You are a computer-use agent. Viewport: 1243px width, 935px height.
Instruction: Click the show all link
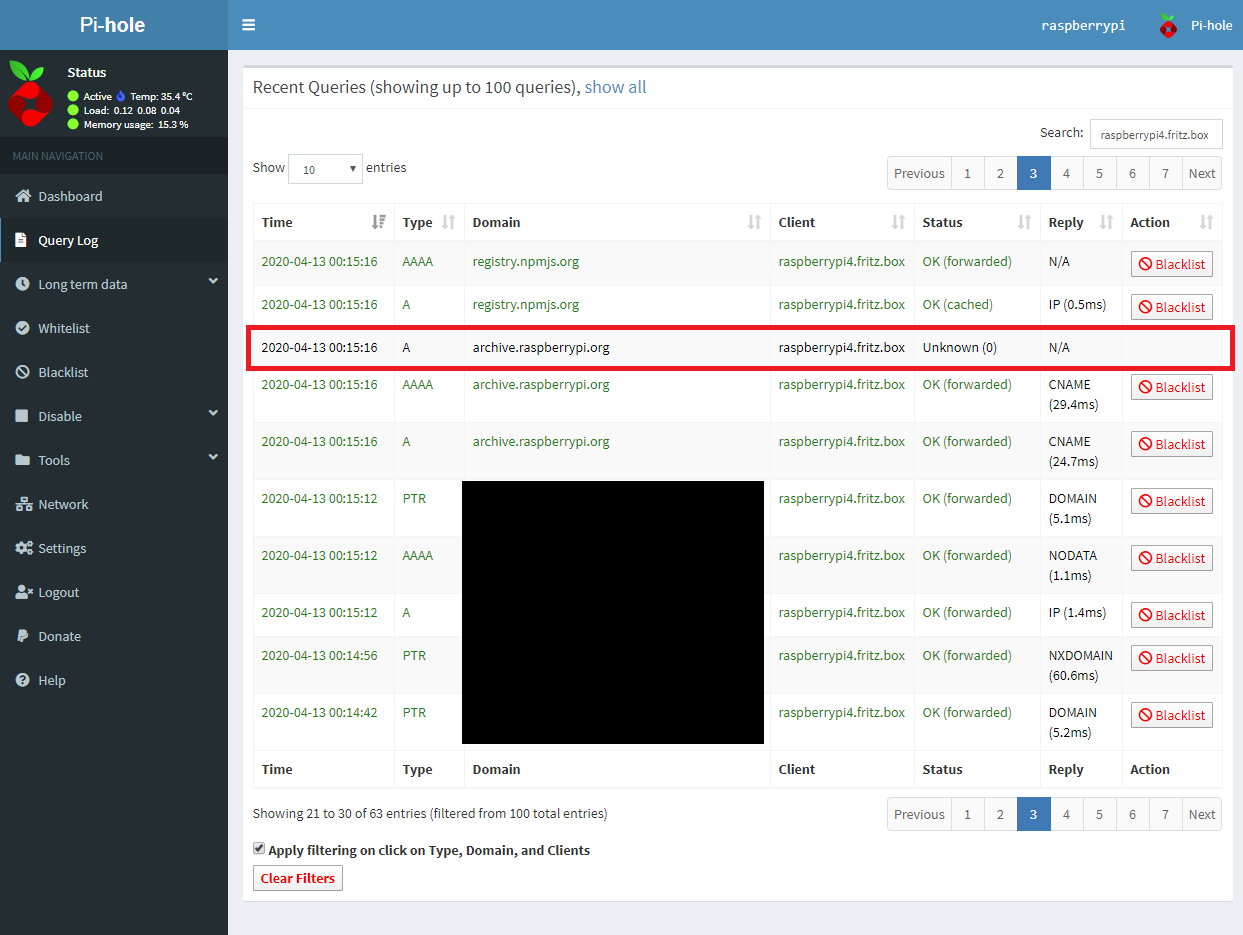pos(615,87)
